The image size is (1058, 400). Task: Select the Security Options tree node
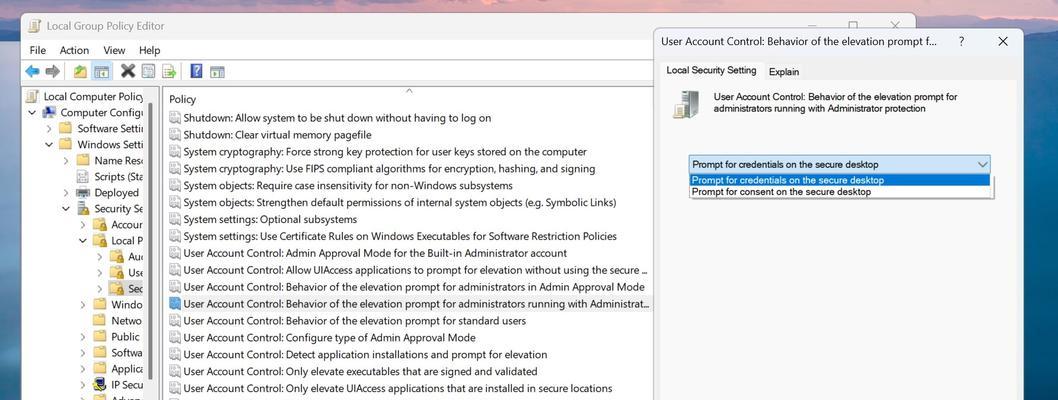[x=126, y=289]
